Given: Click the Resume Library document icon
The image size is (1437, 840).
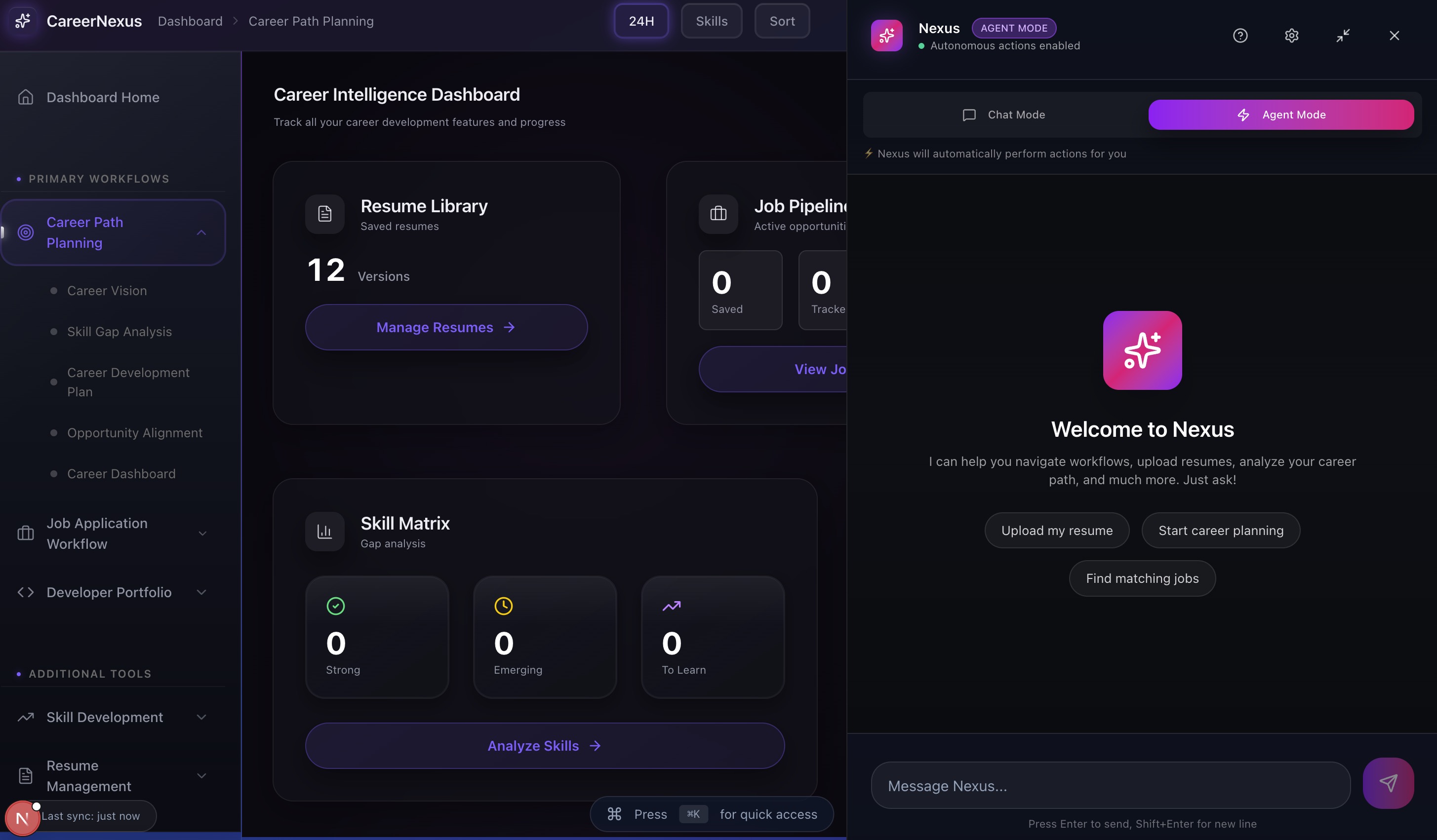Looking at the screenshot, I should pyautogui.click(x=324, y=214).
